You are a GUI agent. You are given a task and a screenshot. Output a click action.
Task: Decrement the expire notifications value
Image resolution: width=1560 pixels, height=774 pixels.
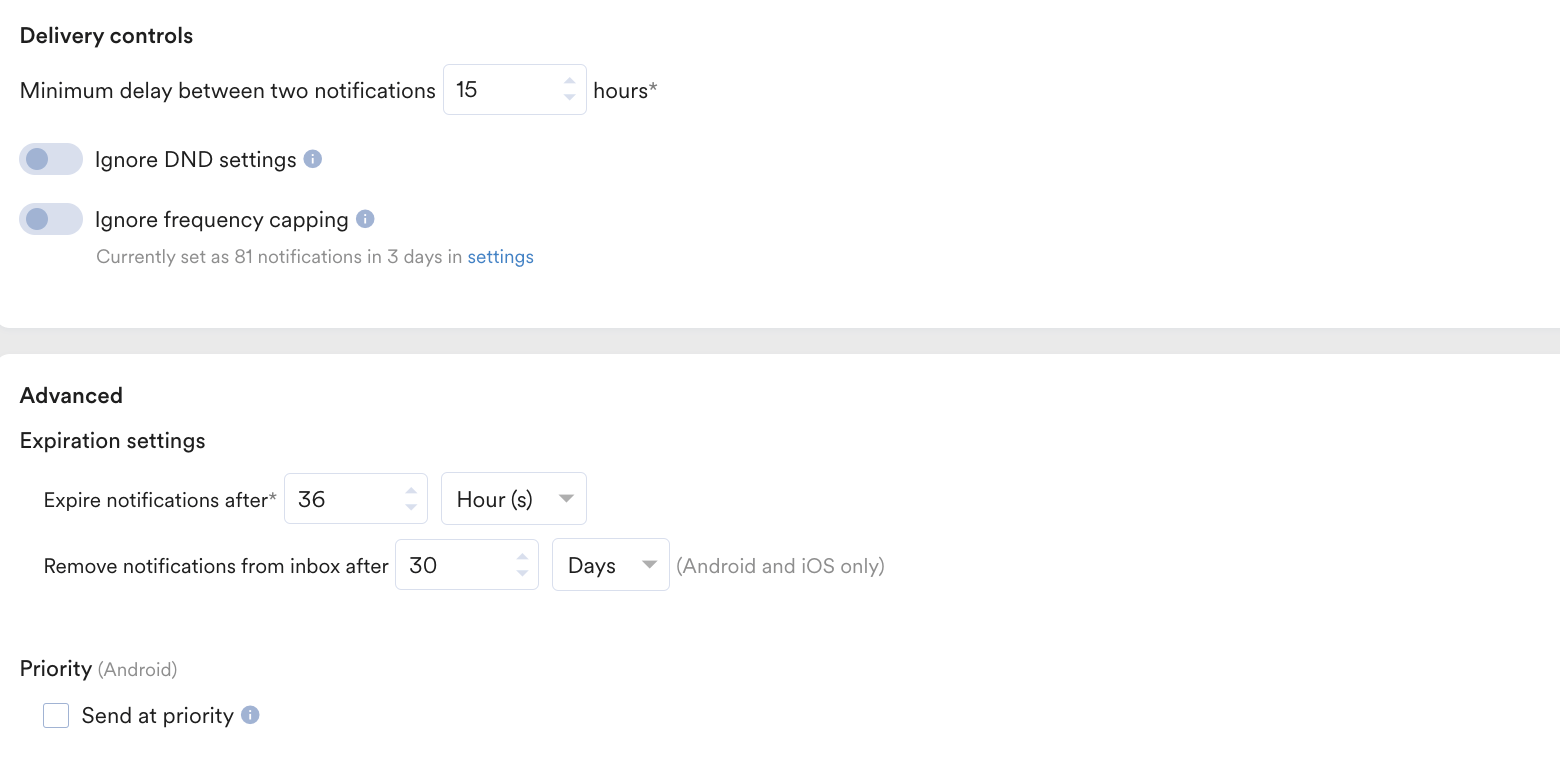coord(411,507)
